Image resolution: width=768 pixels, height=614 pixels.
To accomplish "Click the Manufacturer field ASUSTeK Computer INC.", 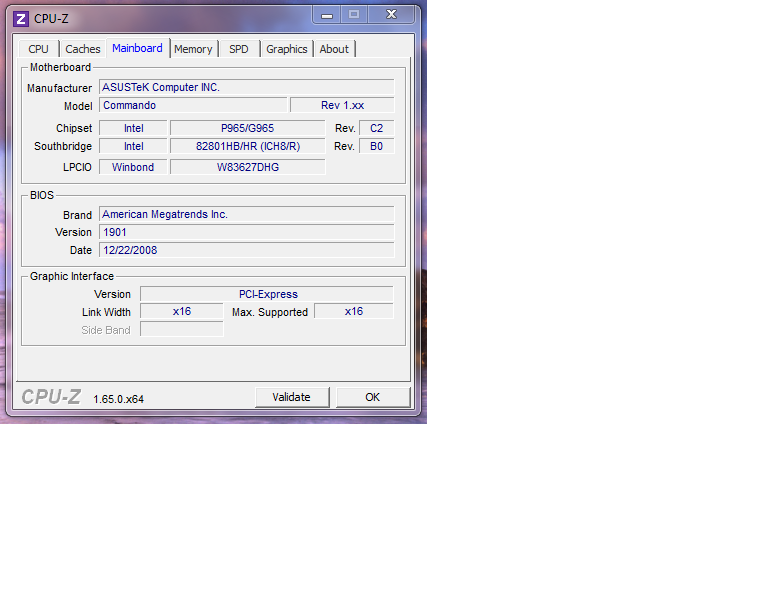I will (x=246, y=88).
